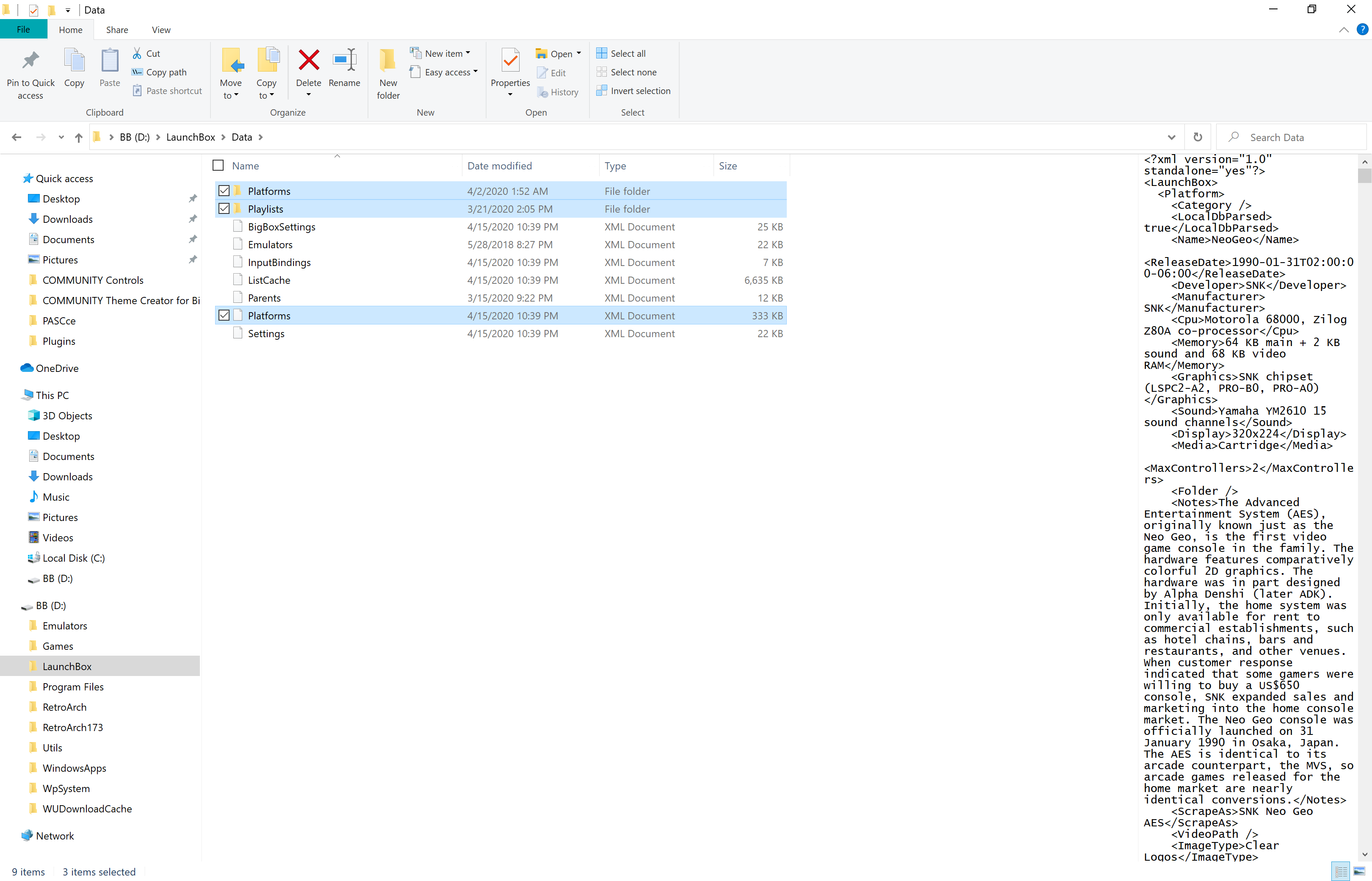Select Local Disk (C:) in navigation pane
Viewport: 1372px width, 881px height.
(x=73, y=558)
